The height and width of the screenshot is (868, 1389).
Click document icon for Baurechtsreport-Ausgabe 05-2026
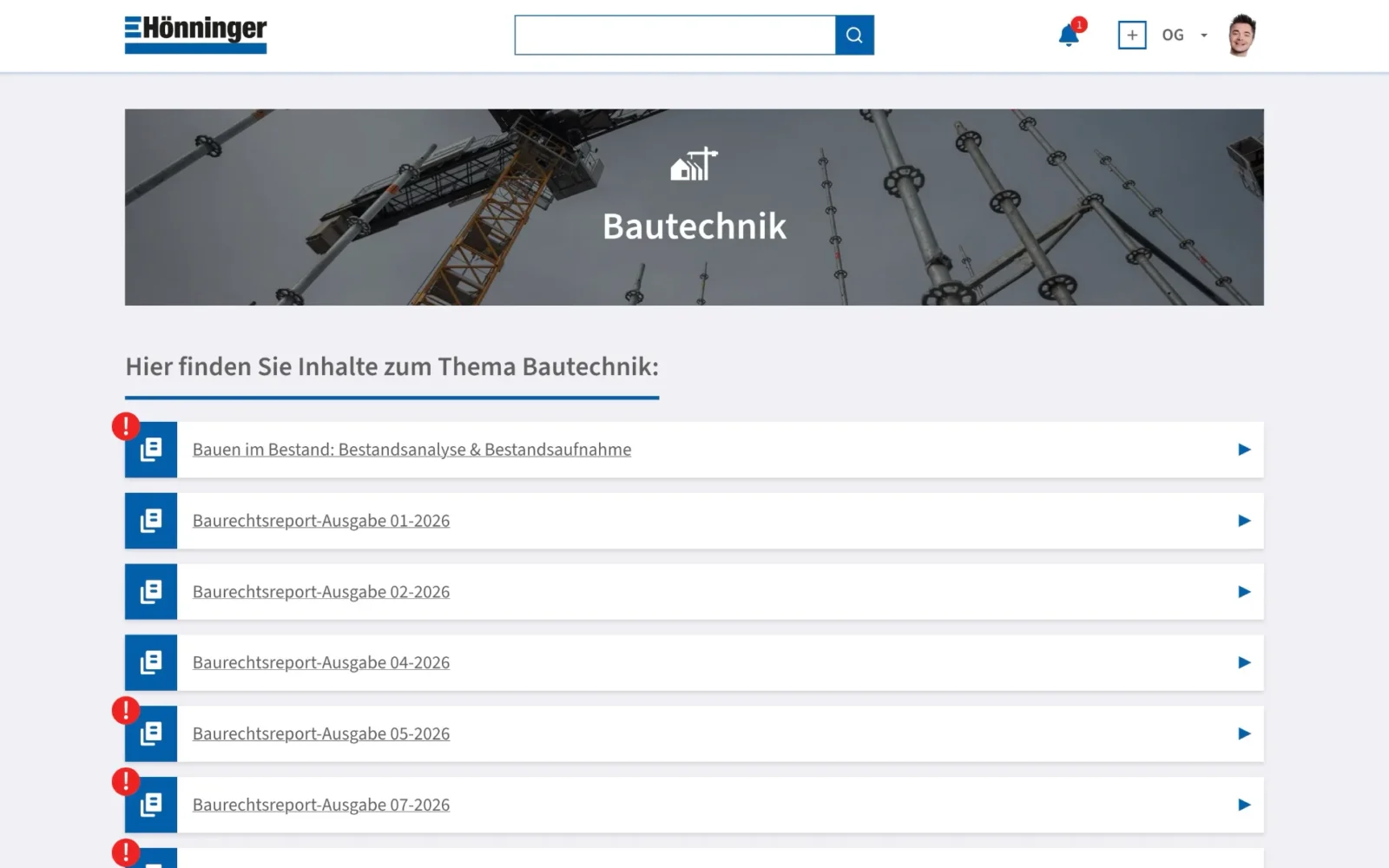(151, 734)
